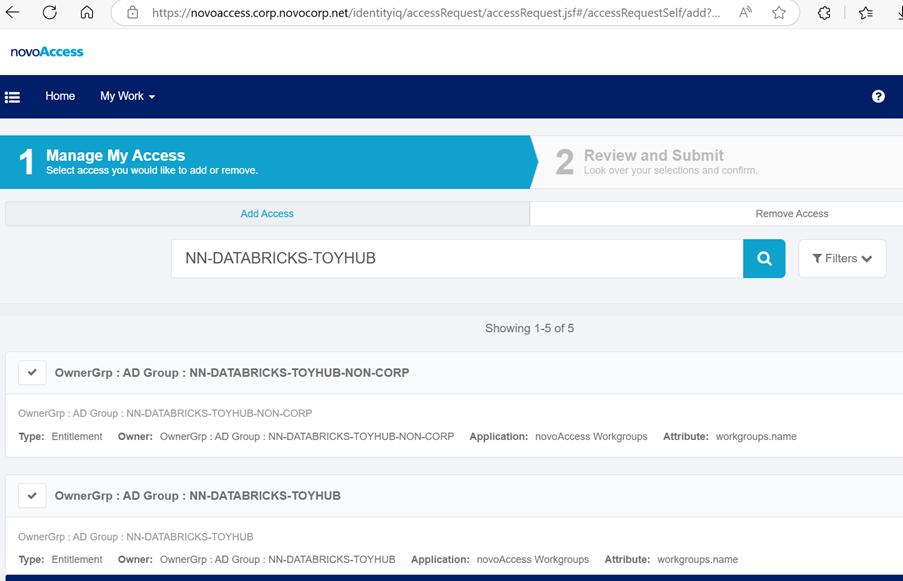This screenshot has width=903, height=581.
Task: Open the hamburger navigation menu icon
Action: [13, 97]
